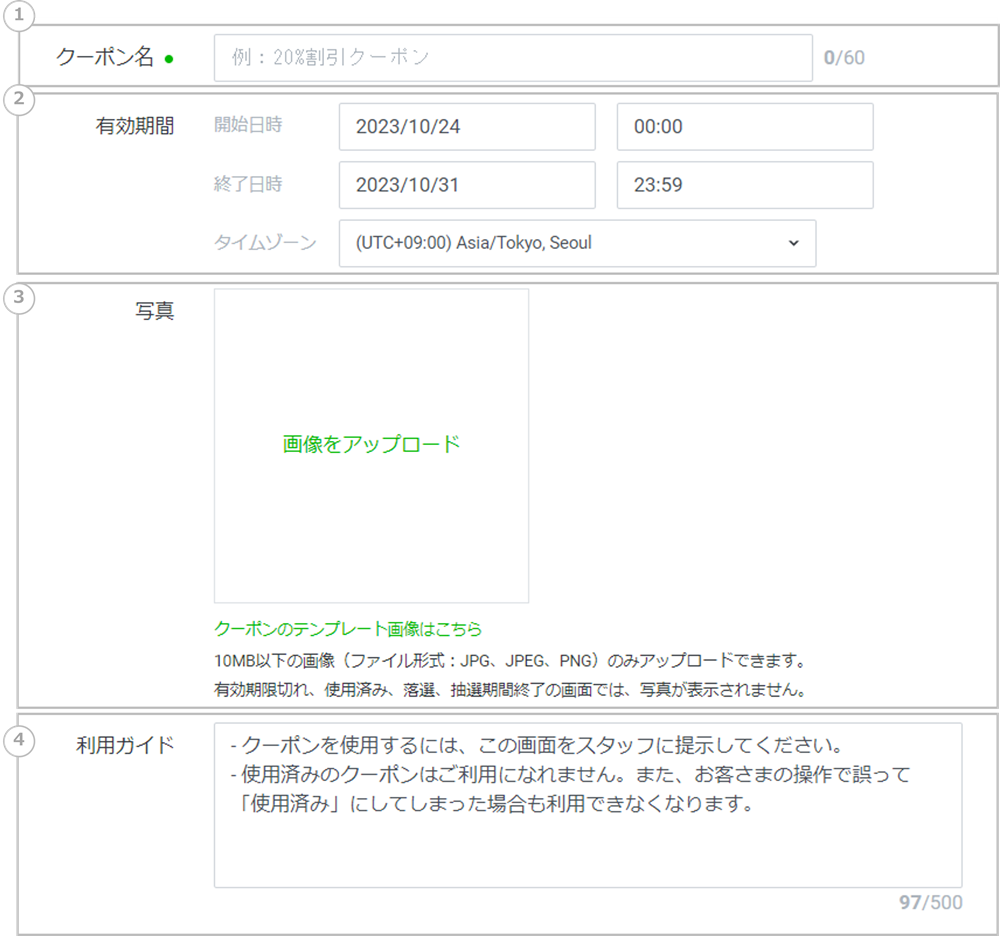Click the green required dot beside クーポン名
1000x936 pixels.
point(169,59)
